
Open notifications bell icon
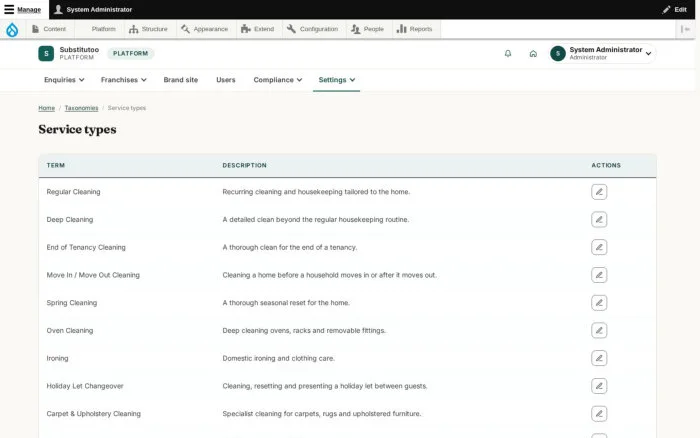pos(508,54)
